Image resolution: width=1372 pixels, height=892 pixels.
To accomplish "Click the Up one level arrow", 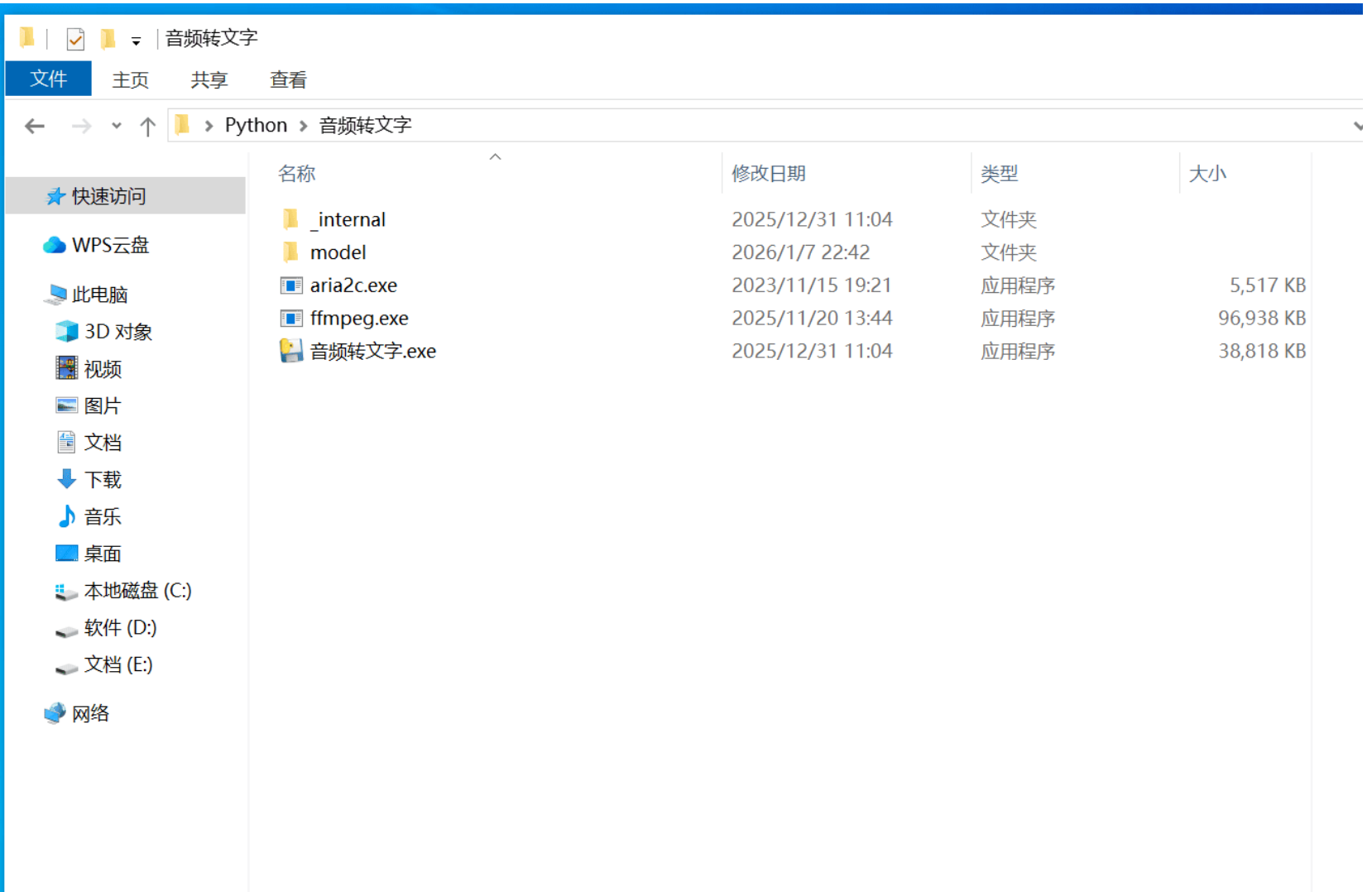I will click(147, 126).
